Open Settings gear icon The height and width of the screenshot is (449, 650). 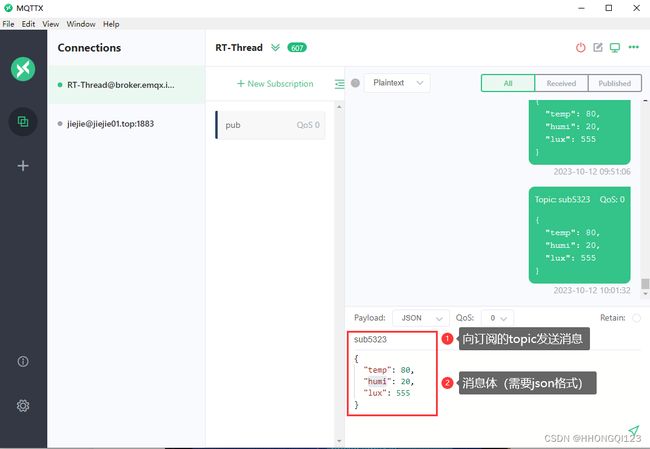23,405
